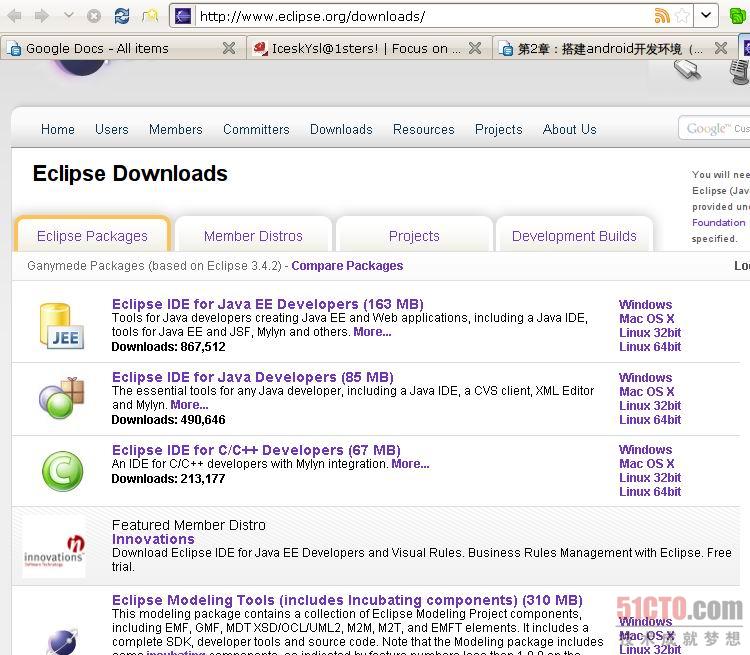Download Java EE package for Windows
The height and width of the screenshot is (655, 750).
click(x=645, y=304)
